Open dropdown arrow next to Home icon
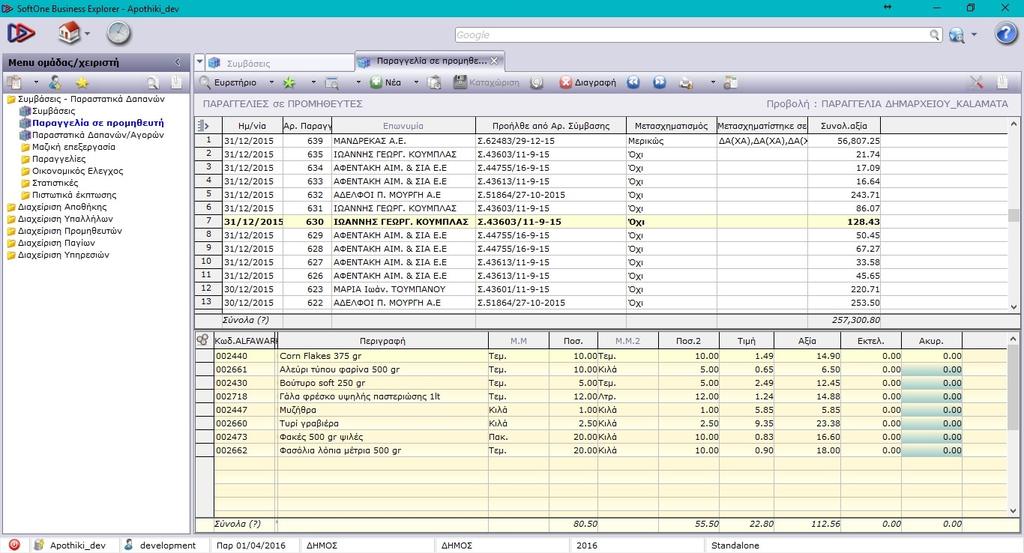This screenshot has height=553, width=1024. 88,34
